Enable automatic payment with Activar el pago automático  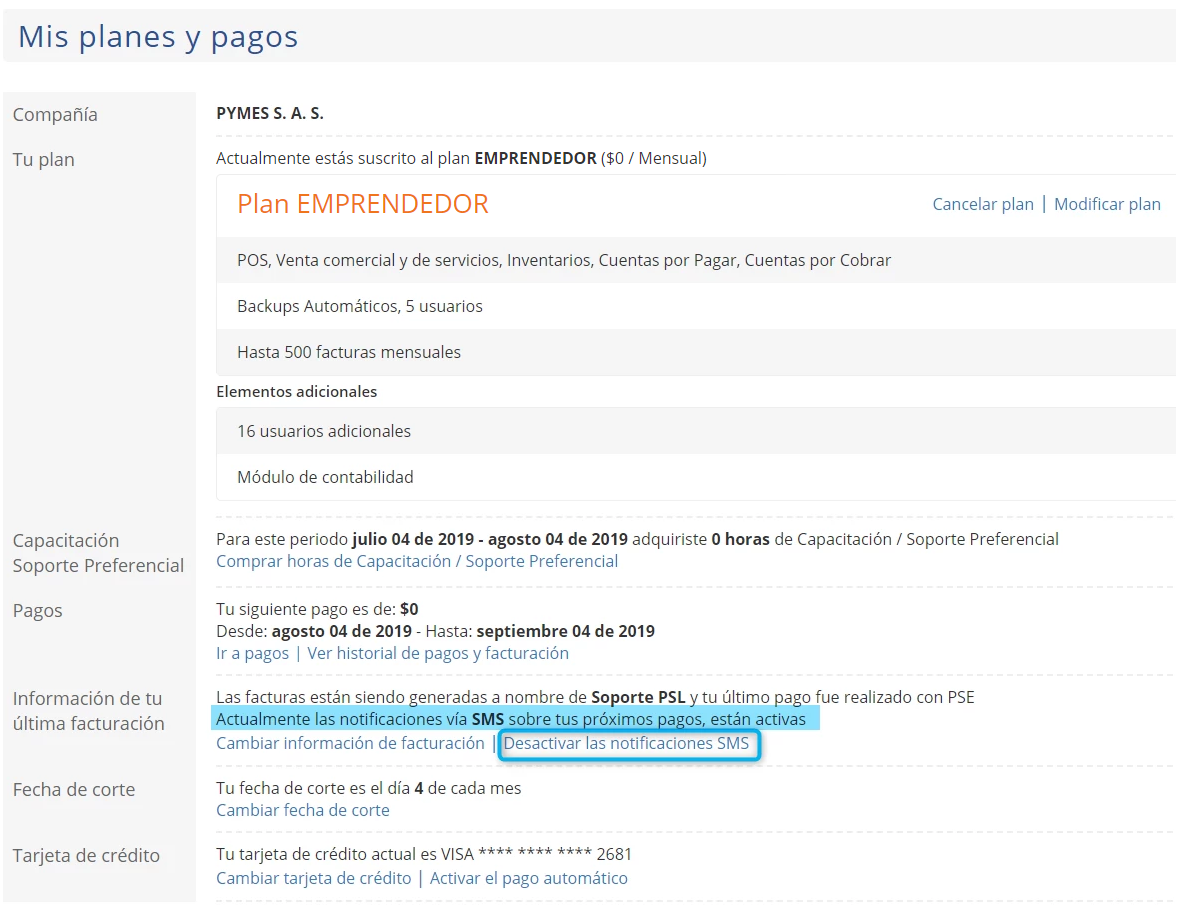point(529,878)
